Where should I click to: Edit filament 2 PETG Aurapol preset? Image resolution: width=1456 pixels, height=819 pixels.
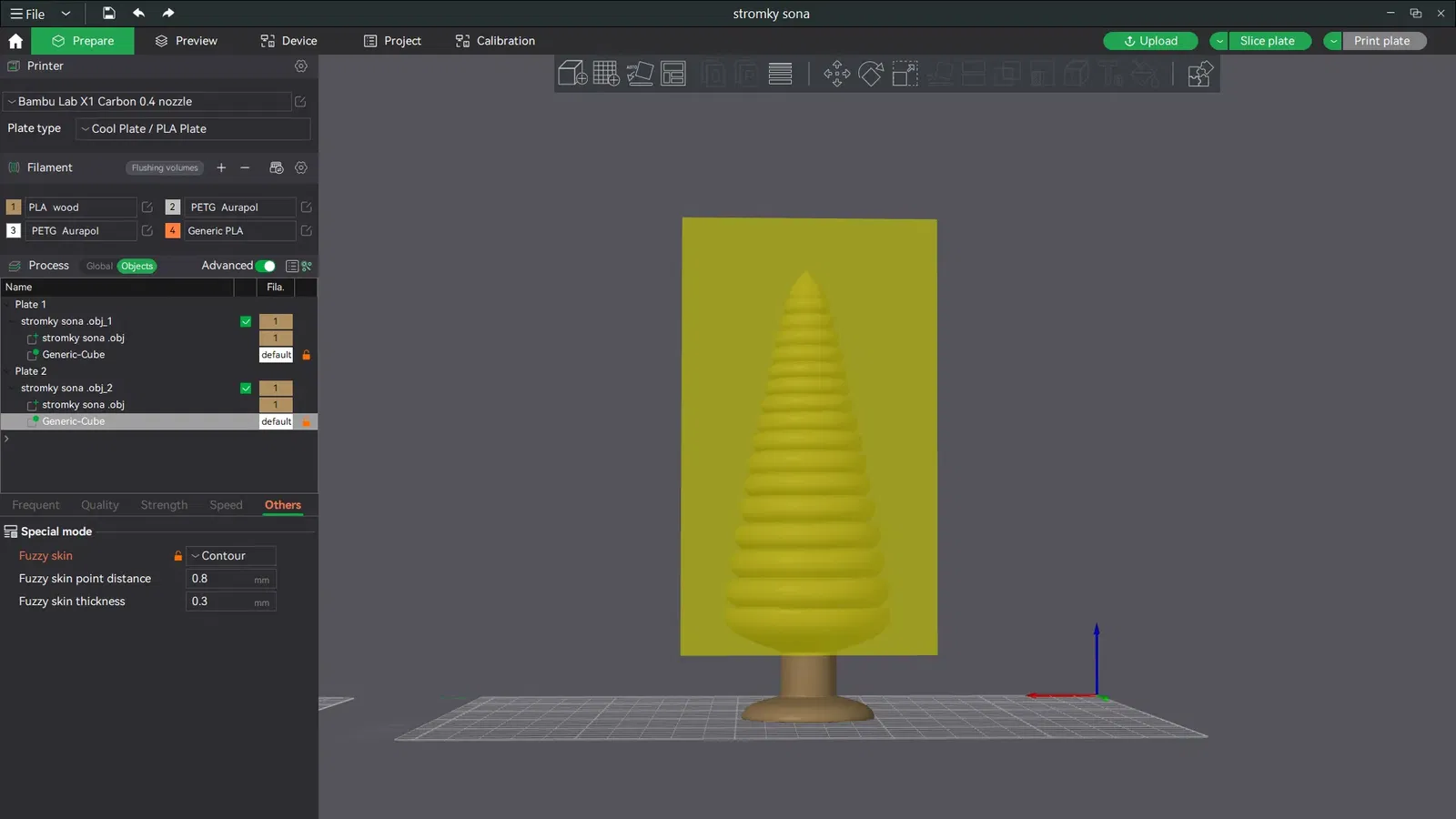307,207
